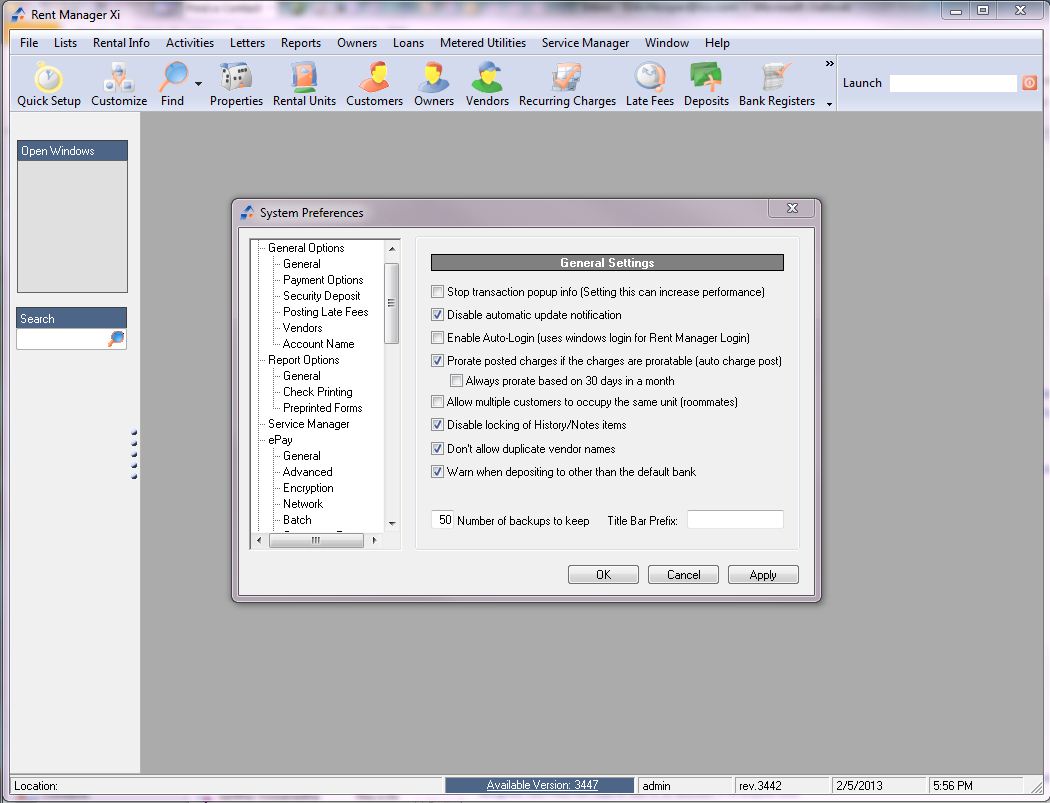Viewport: 1050px width, 803px height.
Task: Open Bank Registers from toolbar
Action: click(x=777, y=84)
